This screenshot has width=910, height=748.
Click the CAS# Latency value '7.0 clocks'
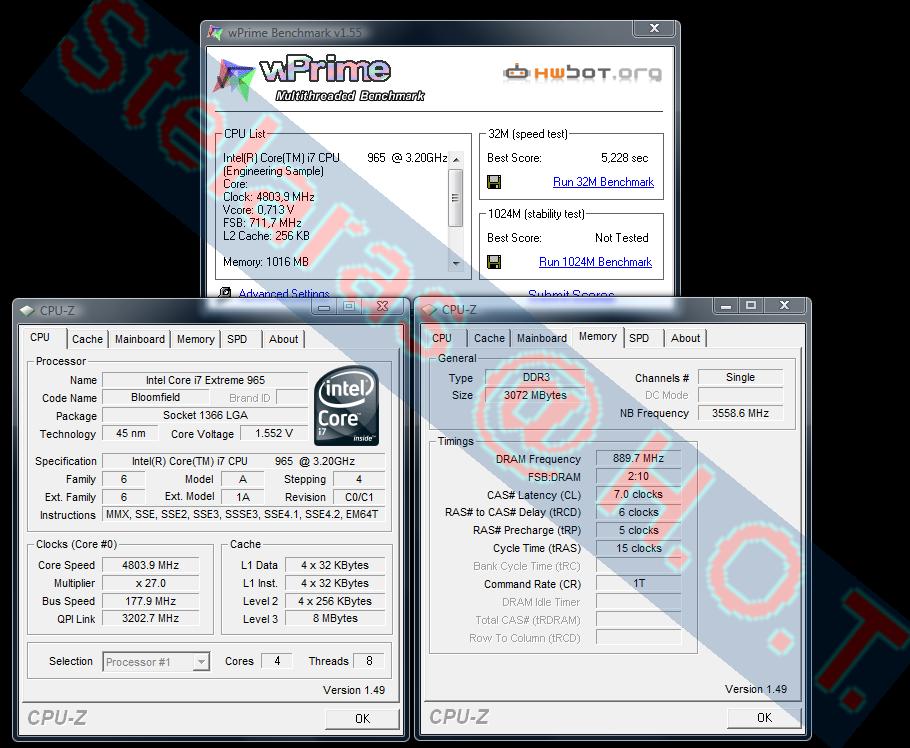pyautogui.click(x=638, y=494)
